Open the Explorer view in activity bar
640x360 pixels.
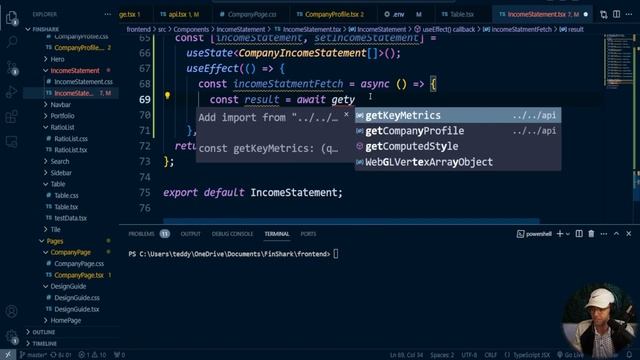tap(11, 18)
